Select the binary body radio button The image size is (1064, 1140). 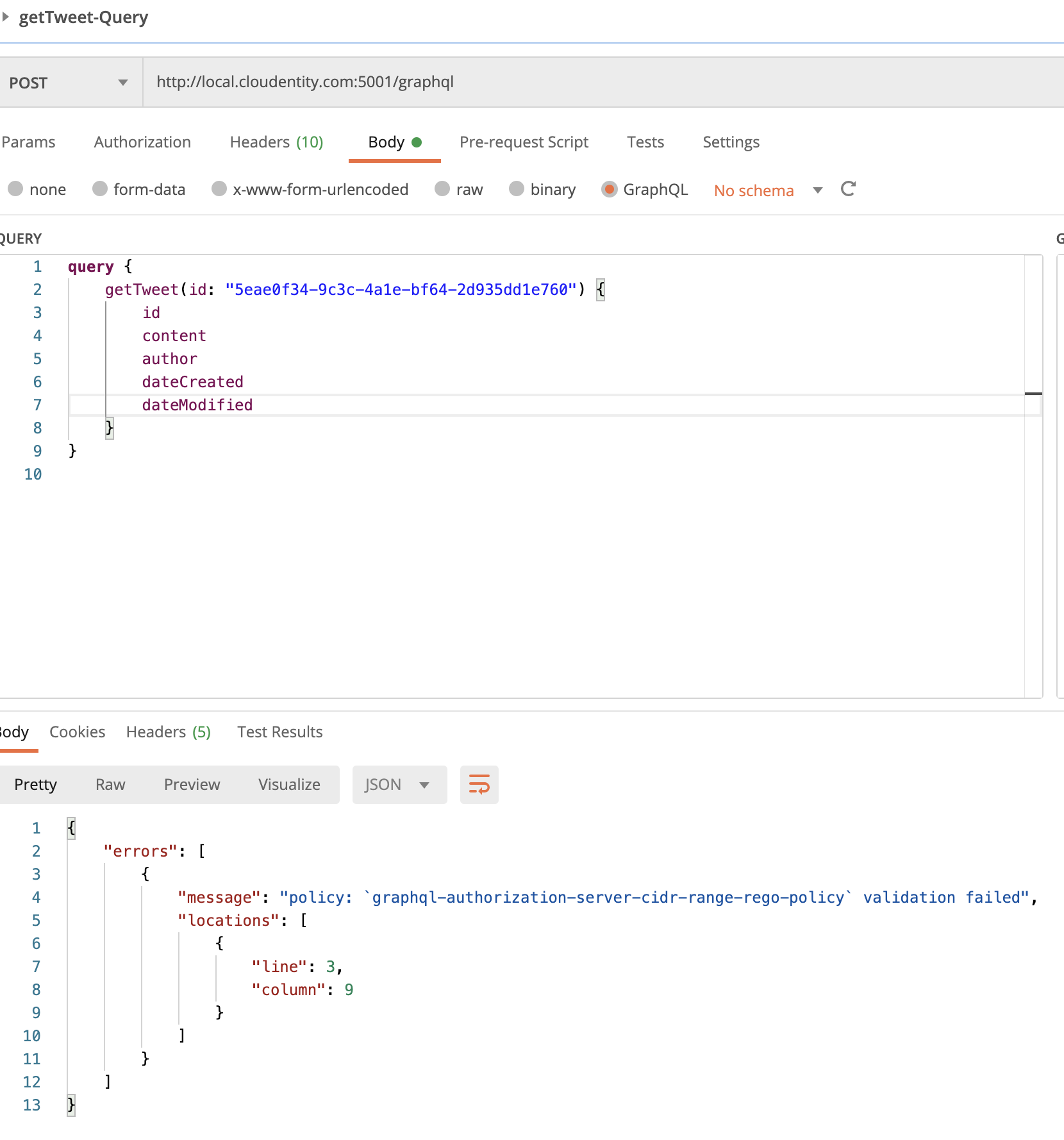click(517, 189)
